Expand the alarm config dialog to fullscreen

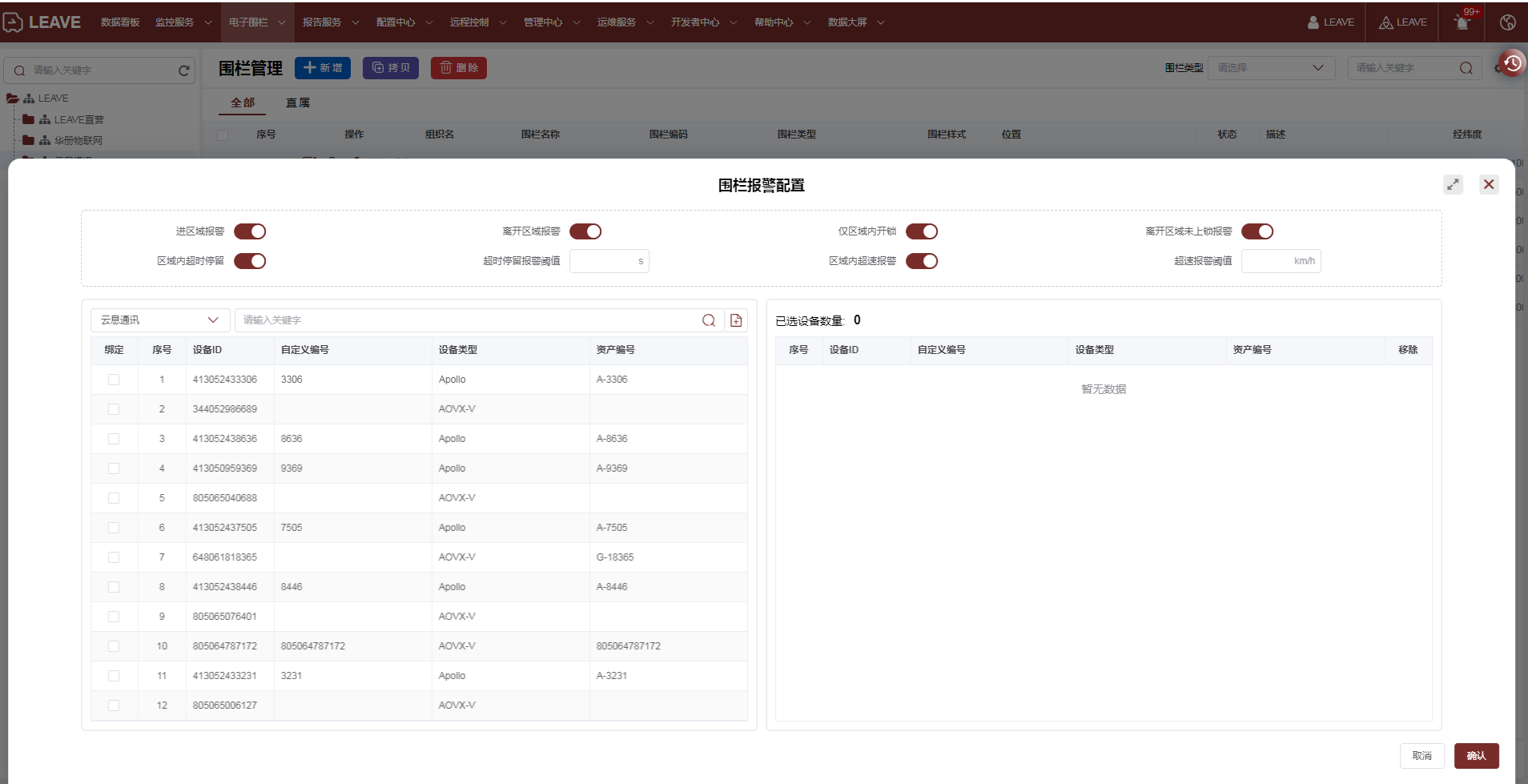click(x=1453, y=184)
